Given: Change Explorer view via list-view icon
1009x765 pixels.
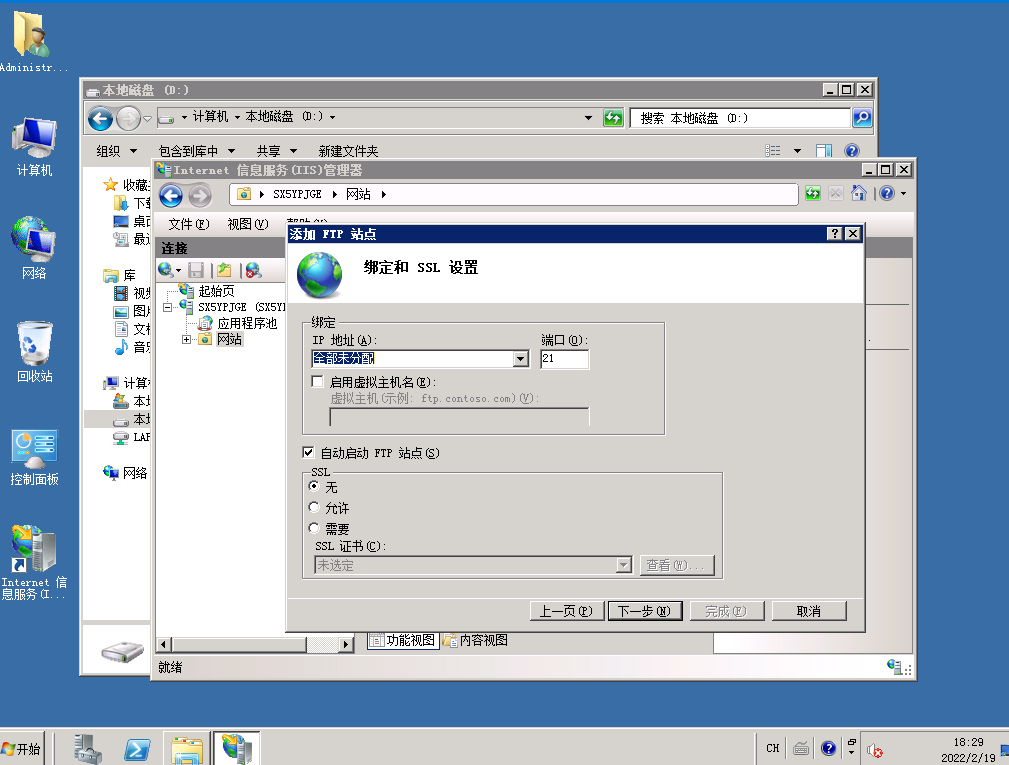Looking at the screenshot, I should (x=773, y=151).
